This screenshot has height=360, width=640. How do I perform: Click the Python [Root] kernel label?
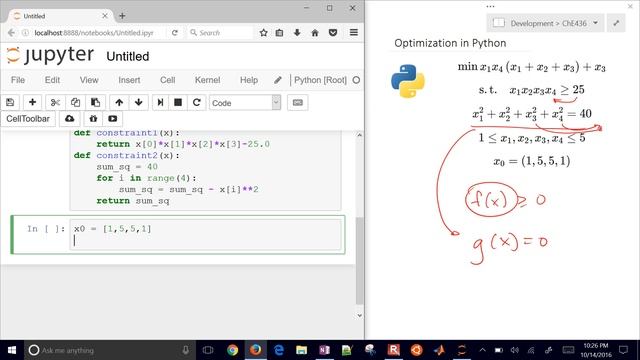point(320,80)
